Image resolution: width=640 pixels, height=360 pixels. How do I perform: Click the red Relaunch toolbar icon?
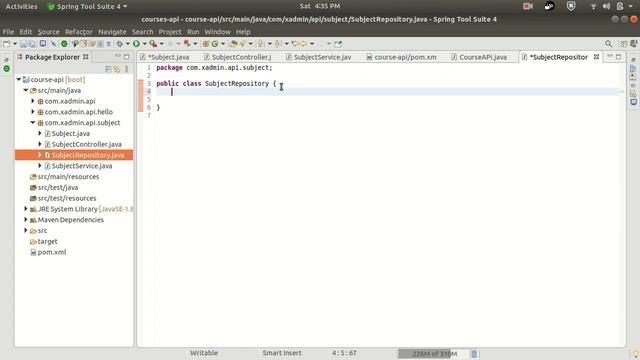point(187,43)
